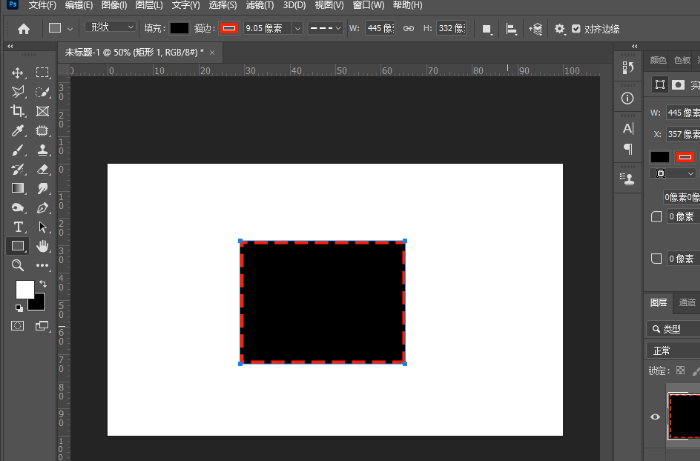This screenshot has width=700, height=461.
Task: Select the Rectangle 1 layer thumbnail
Action: pos(684,416)
